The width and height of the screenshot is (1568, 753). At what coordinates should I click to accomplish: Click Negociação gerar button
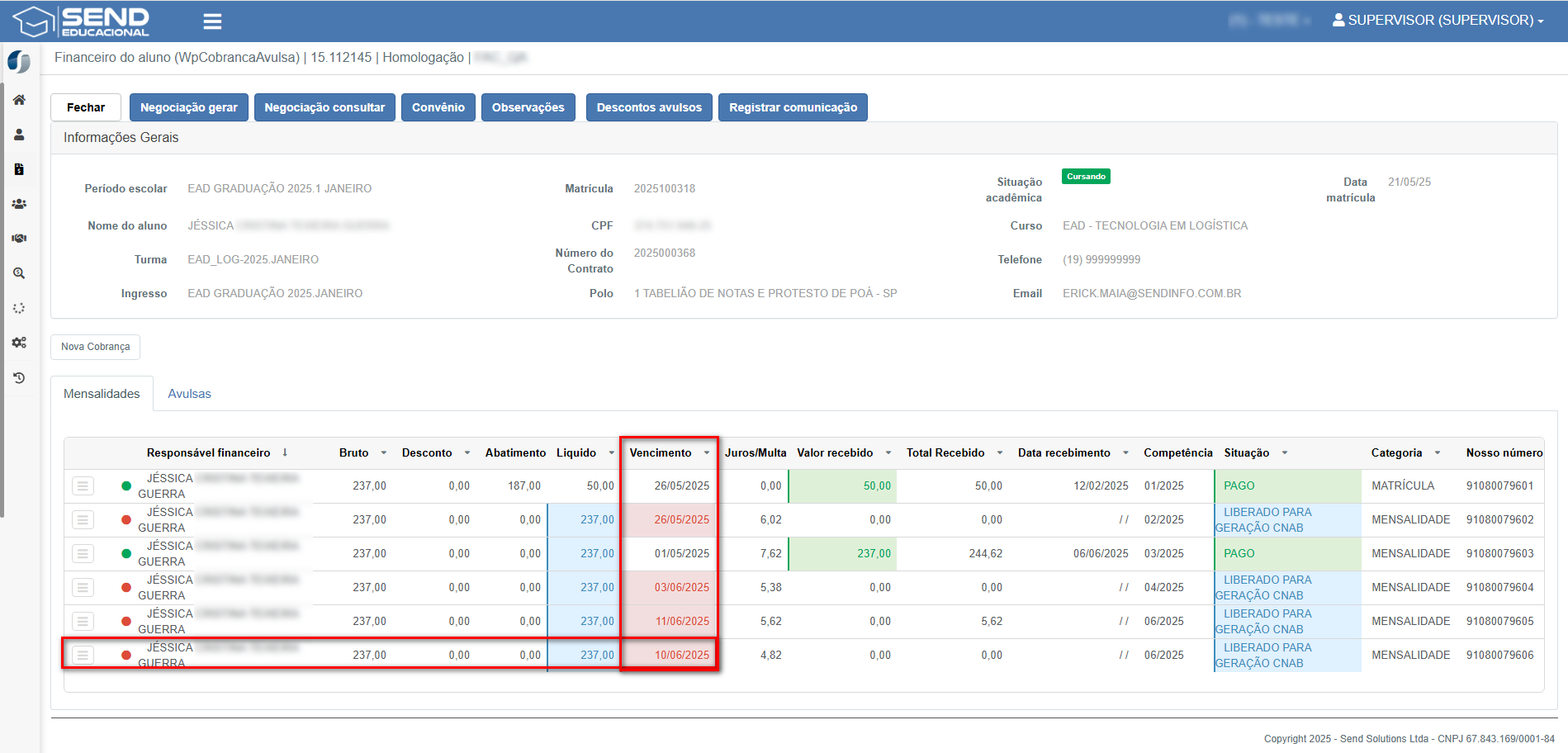[x=189, y=107]
